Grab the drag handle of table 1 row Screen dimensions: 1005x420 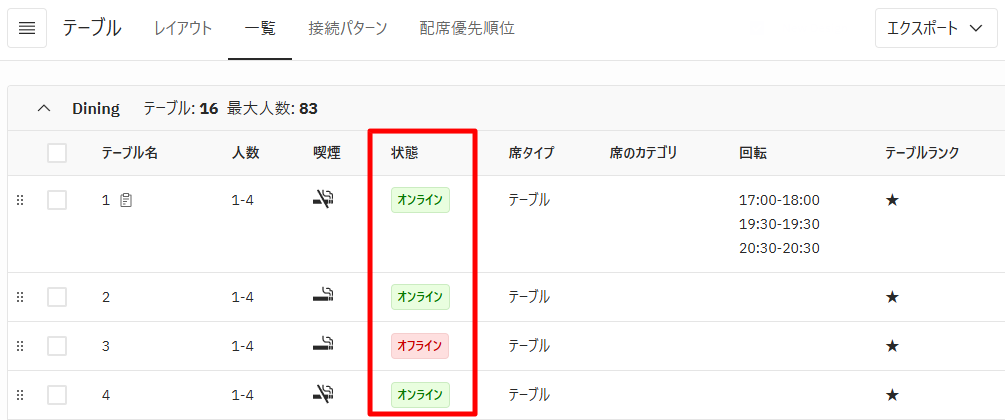[20, 200]
